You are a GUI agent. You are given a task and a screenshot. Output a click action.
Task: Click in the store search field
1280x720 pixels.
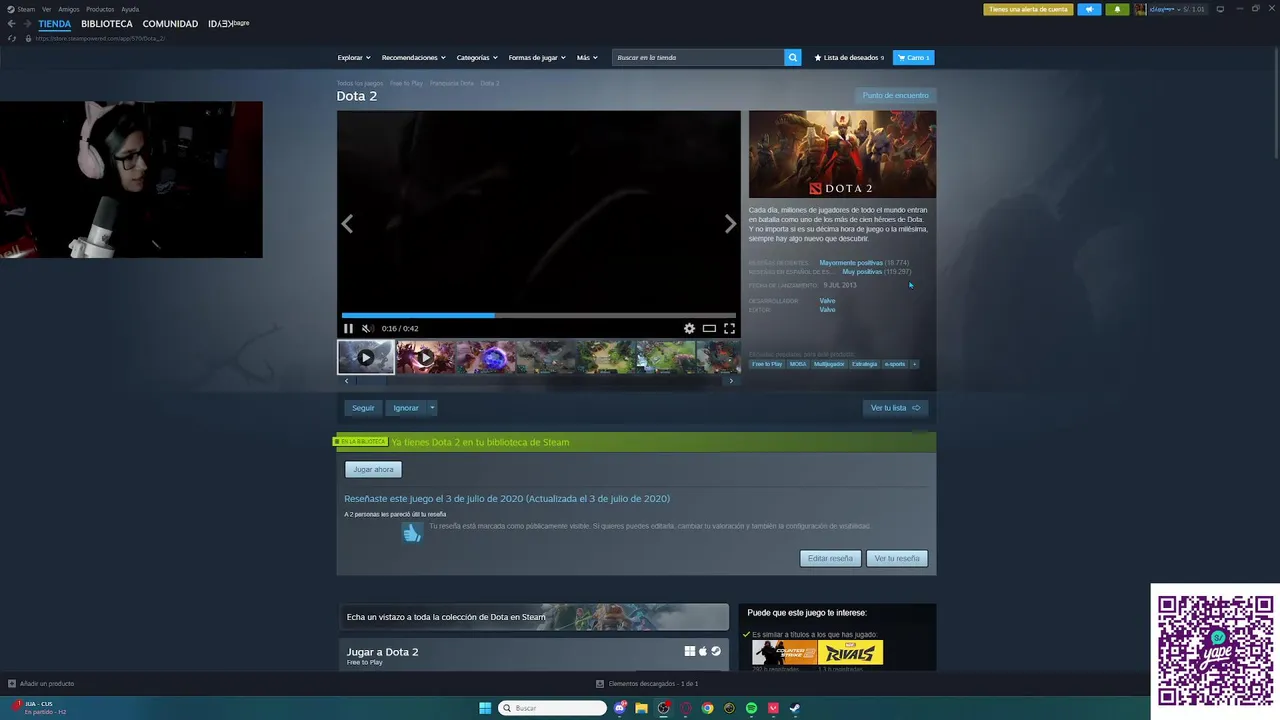(x=698, y=57)
